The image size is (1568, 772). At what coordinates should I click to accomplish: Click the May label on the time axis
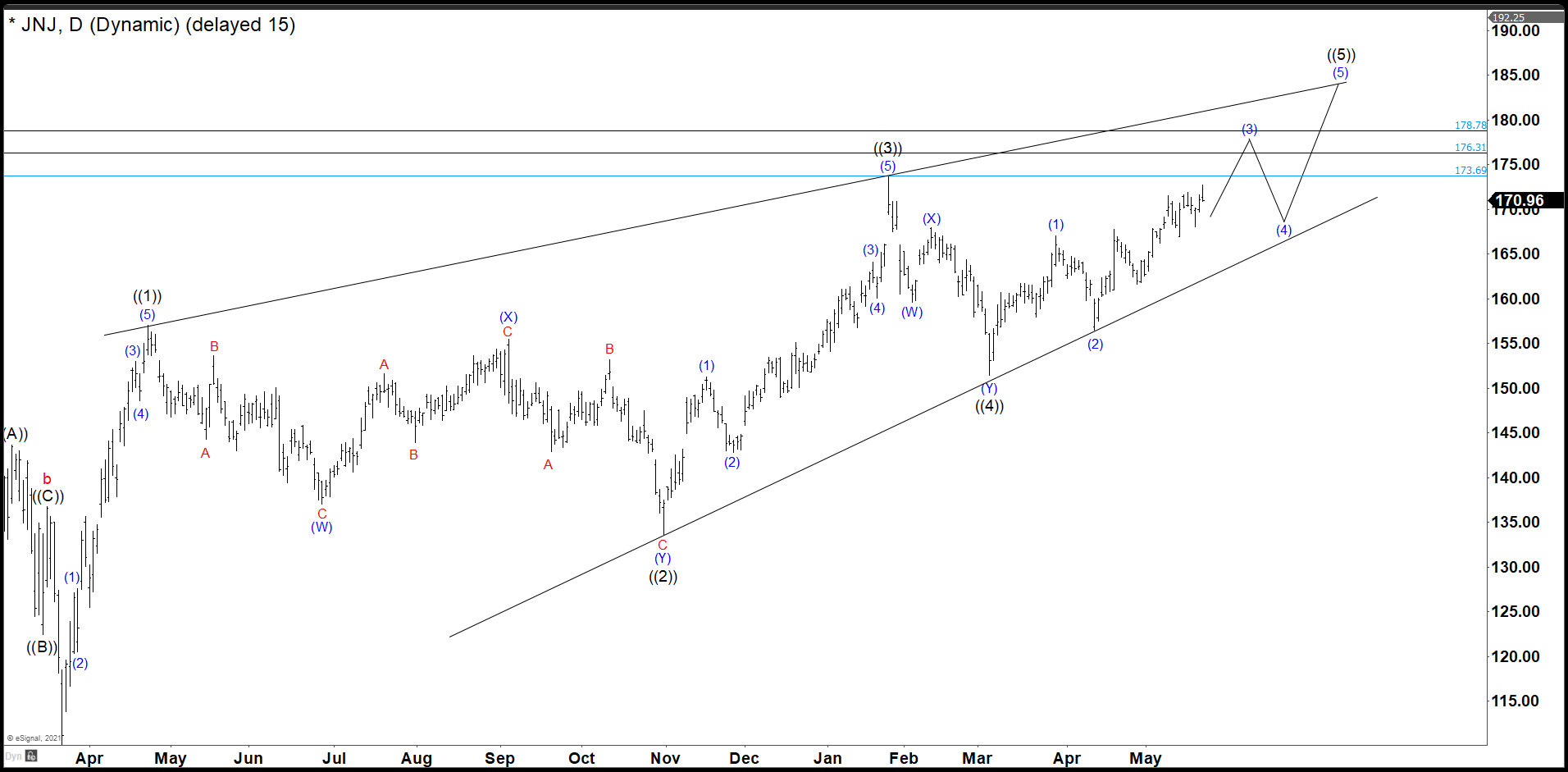1146,758
